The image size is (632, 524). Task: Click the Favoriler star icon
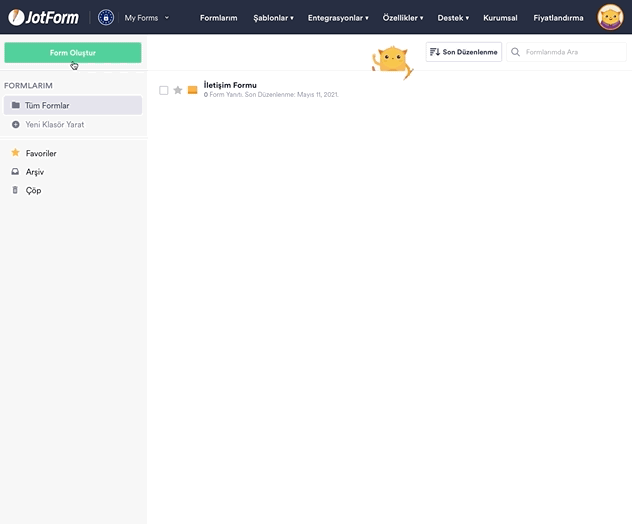pos(15,152)
